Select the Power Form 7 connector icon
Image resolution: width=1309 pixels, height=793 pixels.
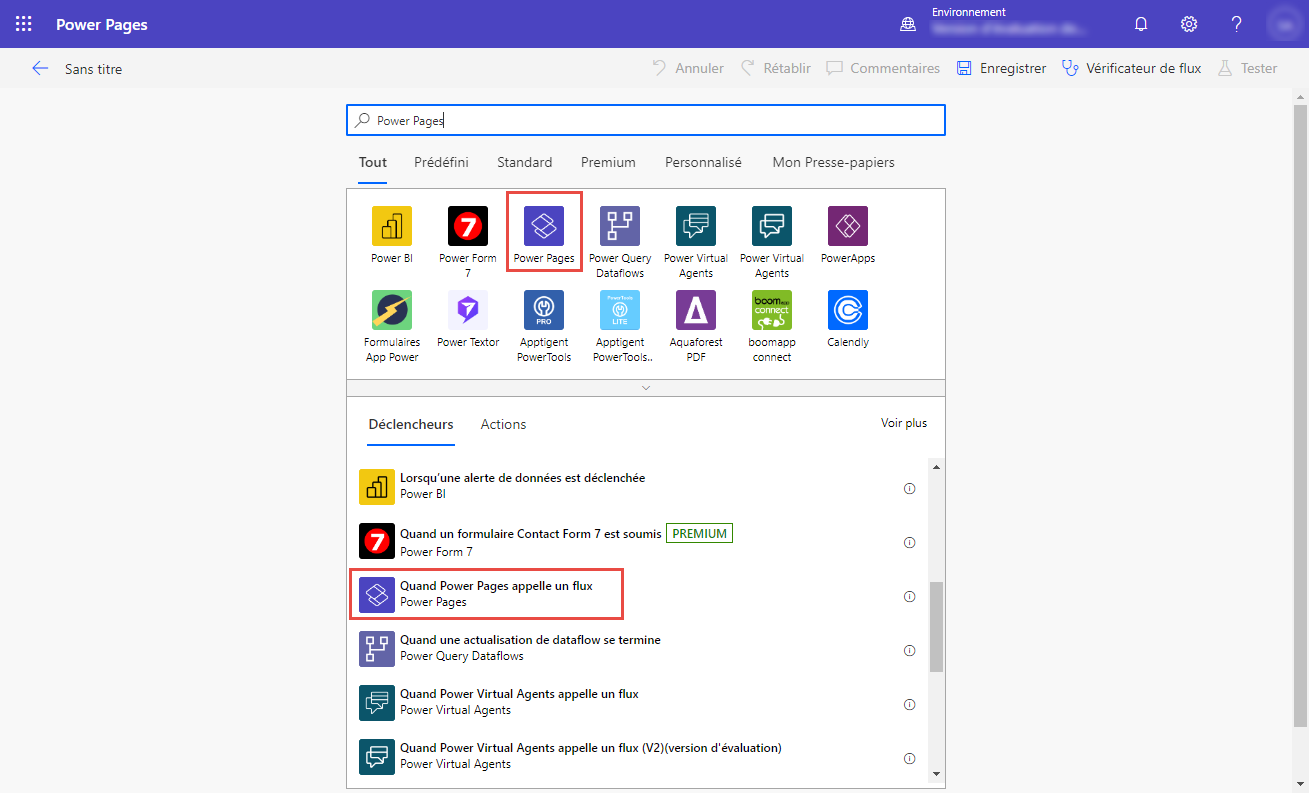(x=467, y=226)
